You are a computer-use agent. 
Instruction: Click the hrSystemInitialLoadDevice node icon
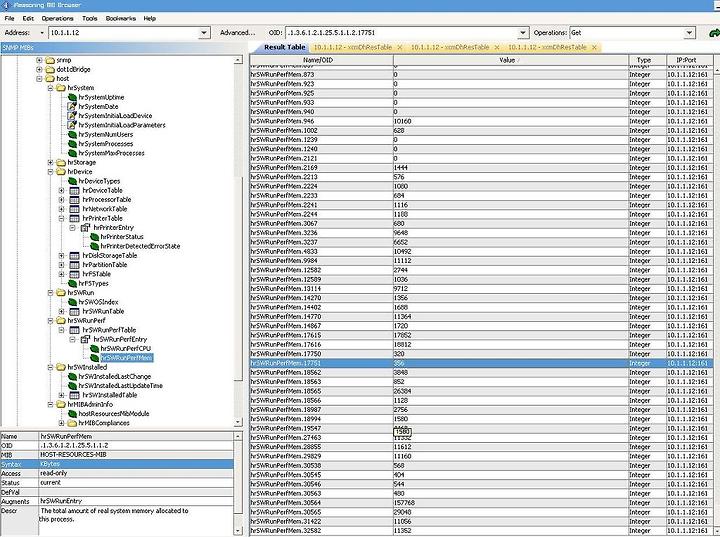pyautogui.click(x=72, y=116)
